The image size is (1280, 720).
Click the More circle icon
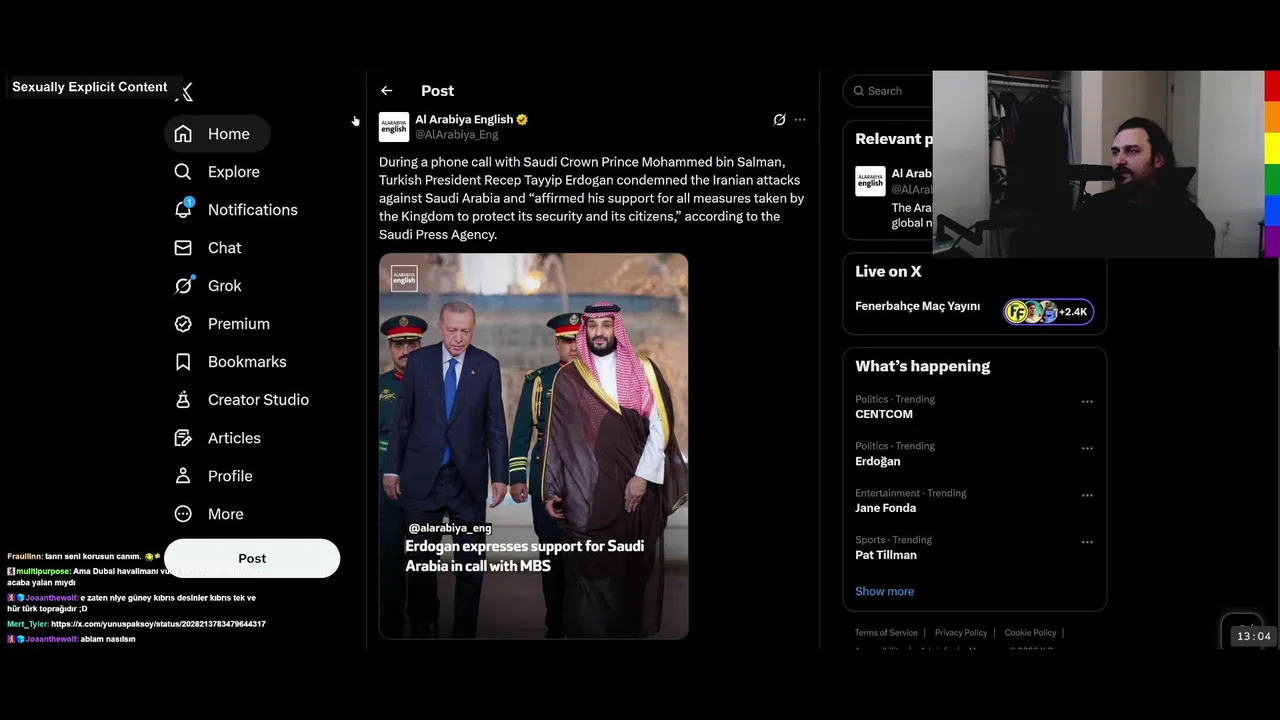(183, 514)
